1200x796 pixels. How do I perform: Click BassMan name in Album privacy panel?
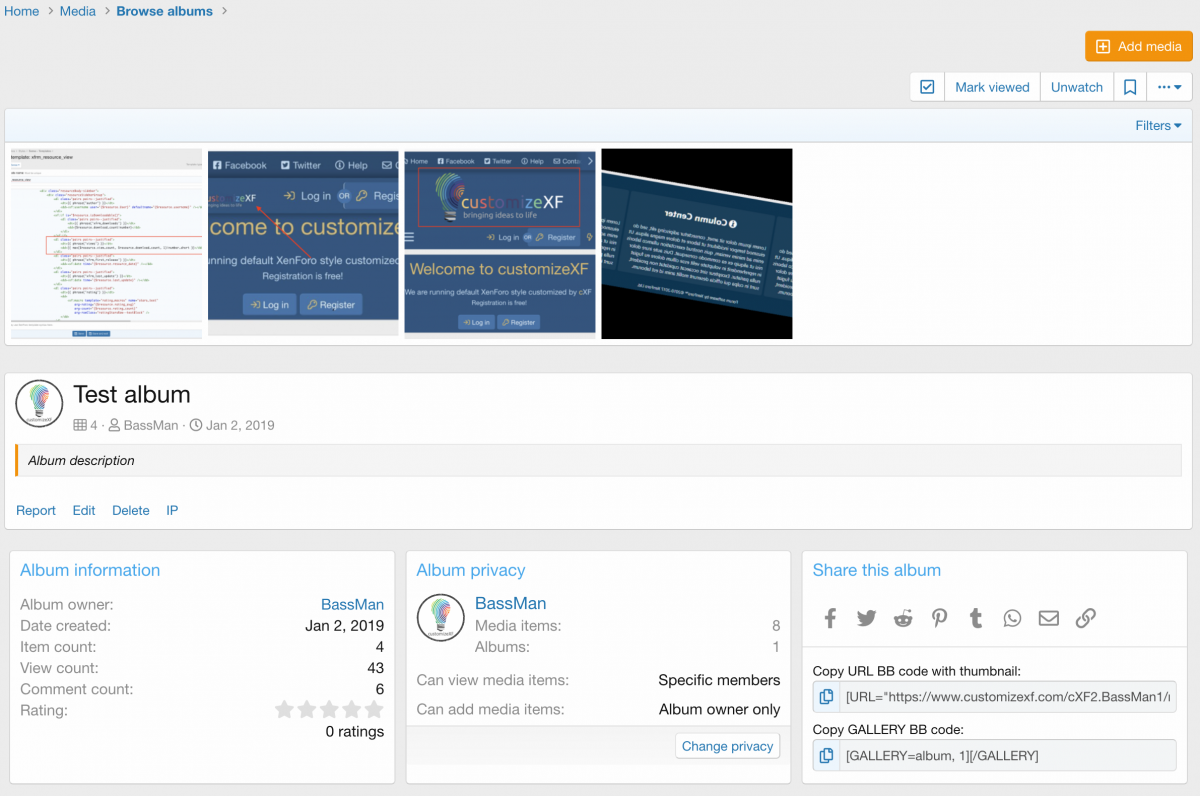(510, 603)
